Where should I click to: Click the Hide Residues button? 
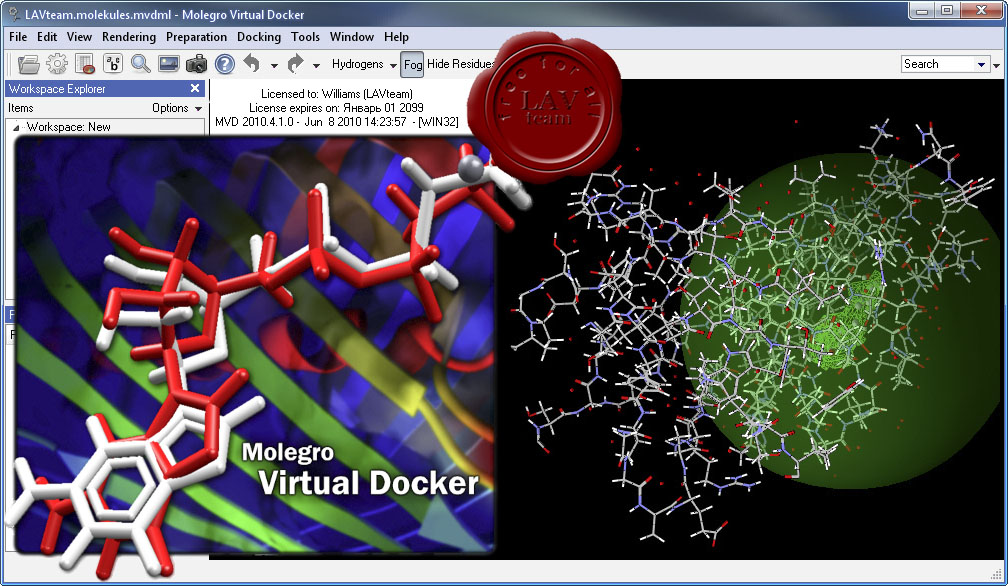460,64
